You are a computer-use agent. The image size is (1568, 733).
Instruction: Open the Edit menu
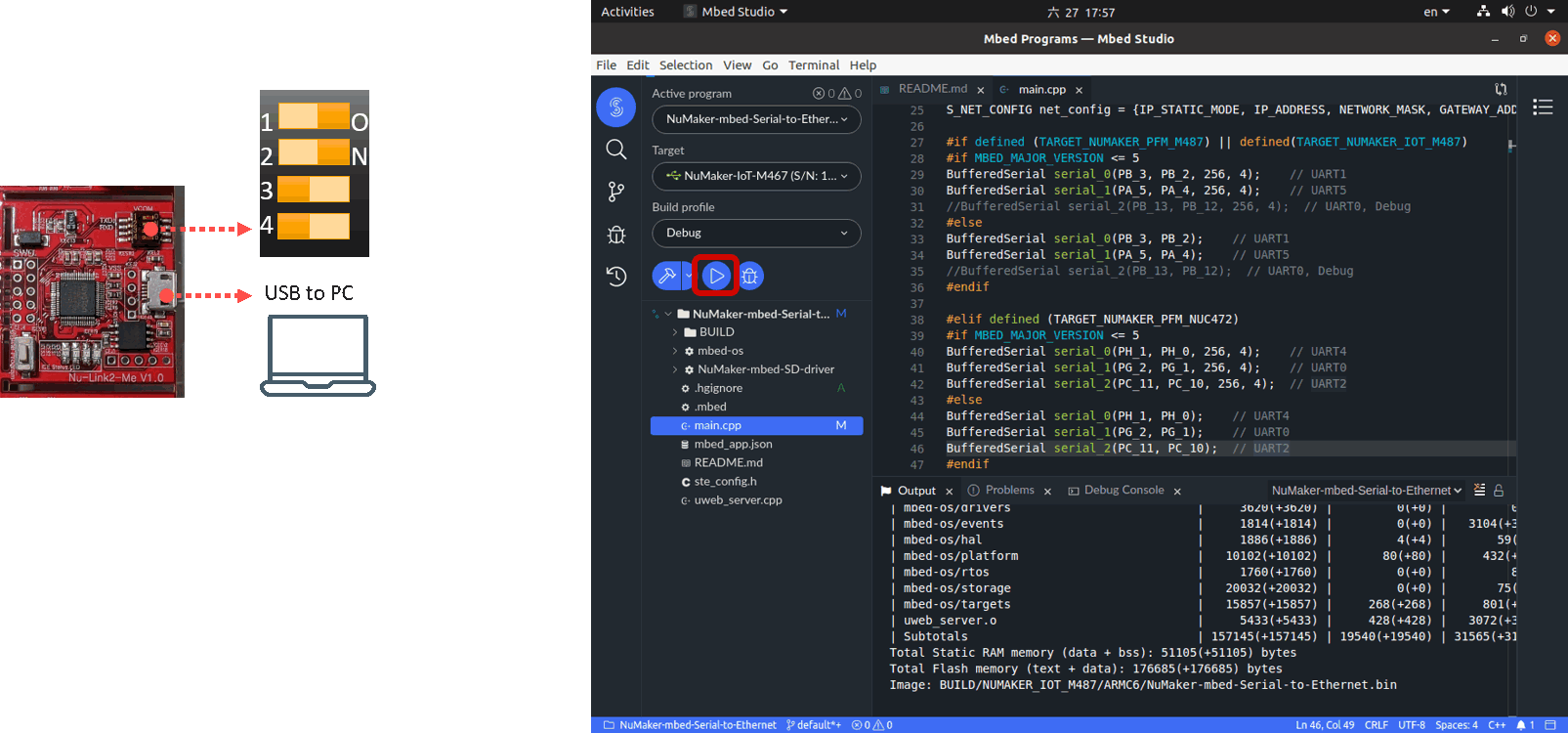click(637, 65)
